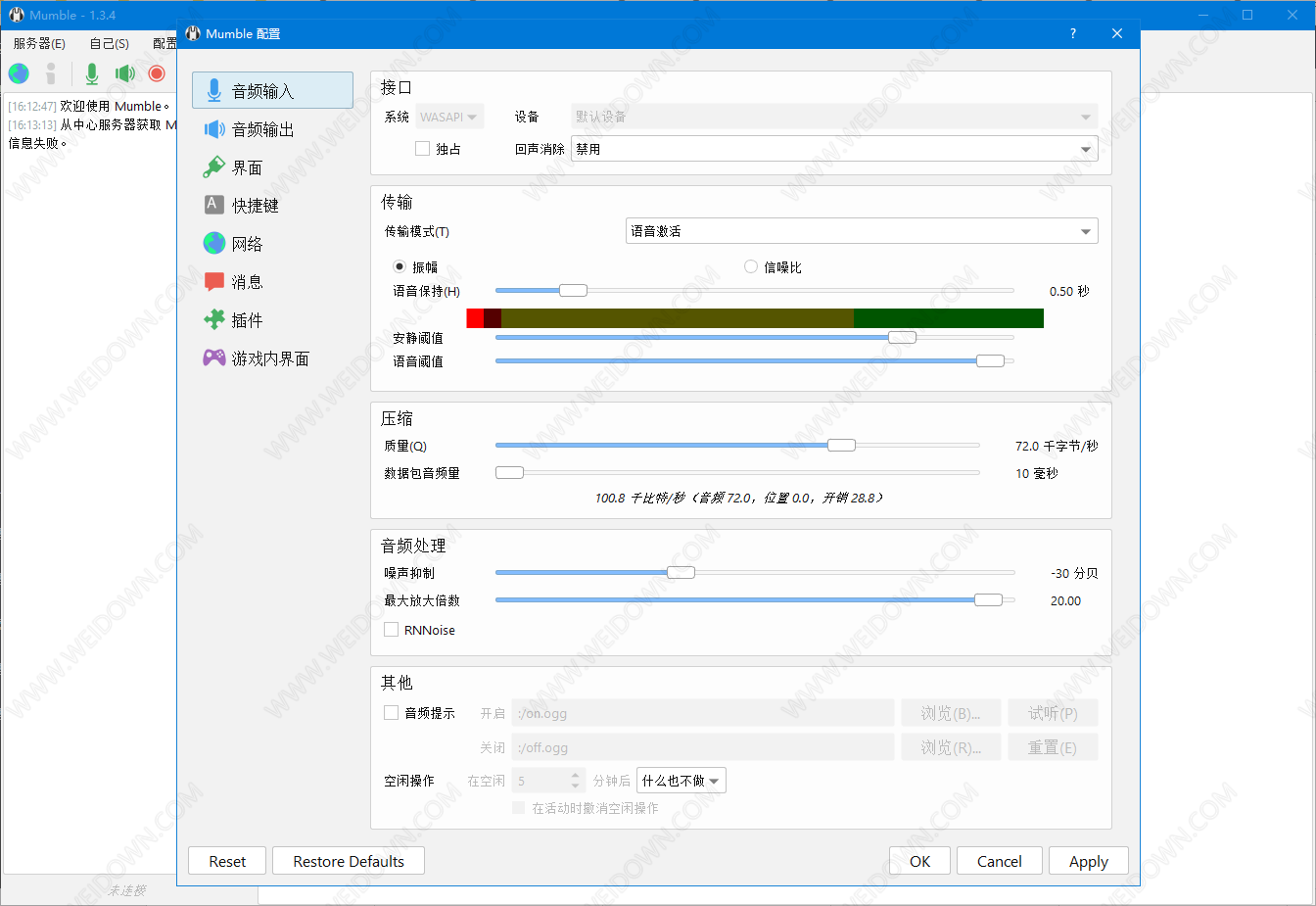Click the 试听(P) preview button
Screen dimensions: 1316x906
pos(1053,713)
